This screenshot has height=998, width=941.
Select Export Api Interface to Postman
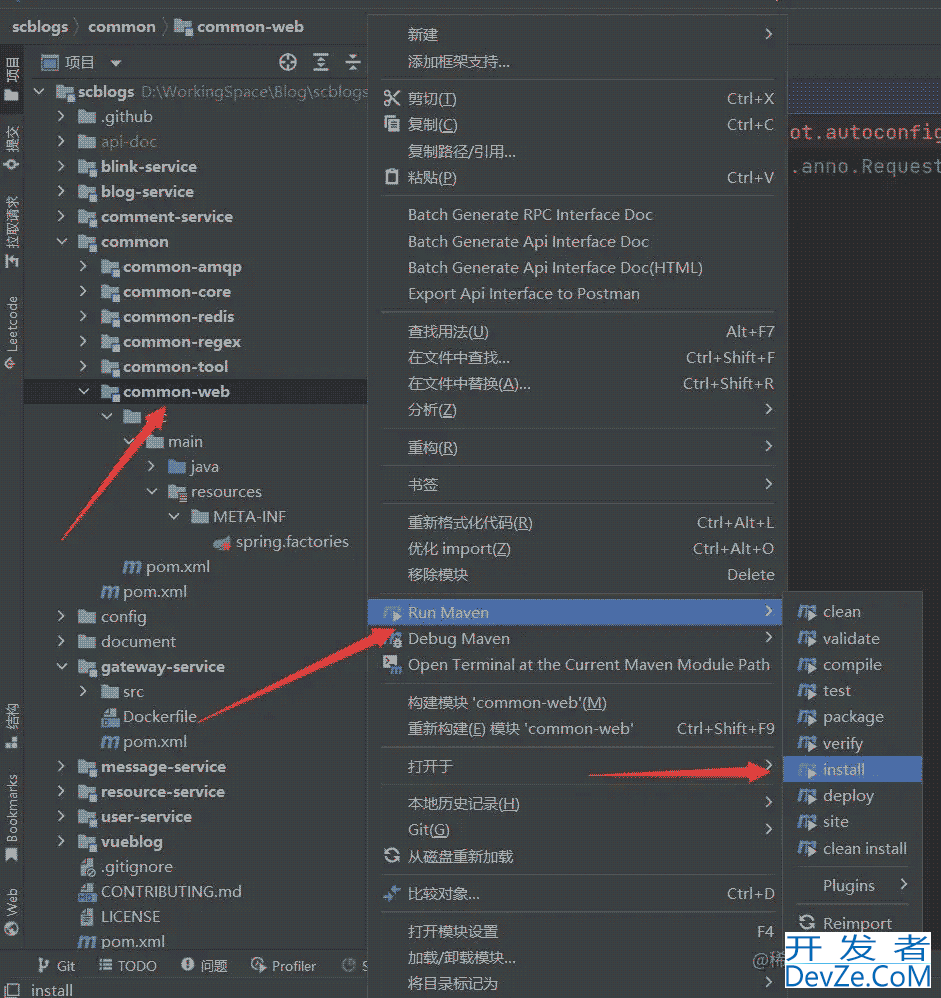coord(523,294)
